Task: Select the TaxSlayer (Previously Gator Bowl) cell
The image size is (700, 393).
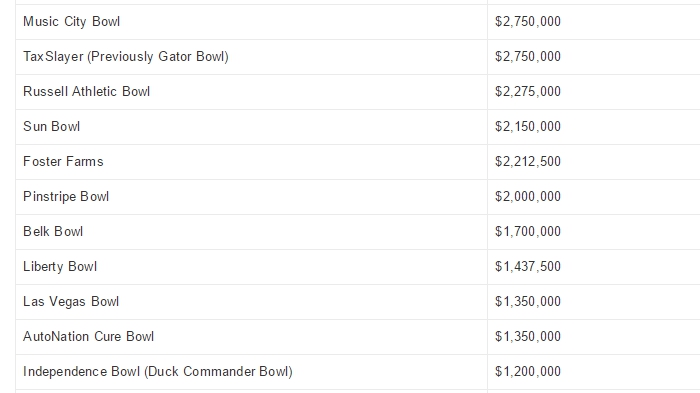Action: tap(251, 57)
